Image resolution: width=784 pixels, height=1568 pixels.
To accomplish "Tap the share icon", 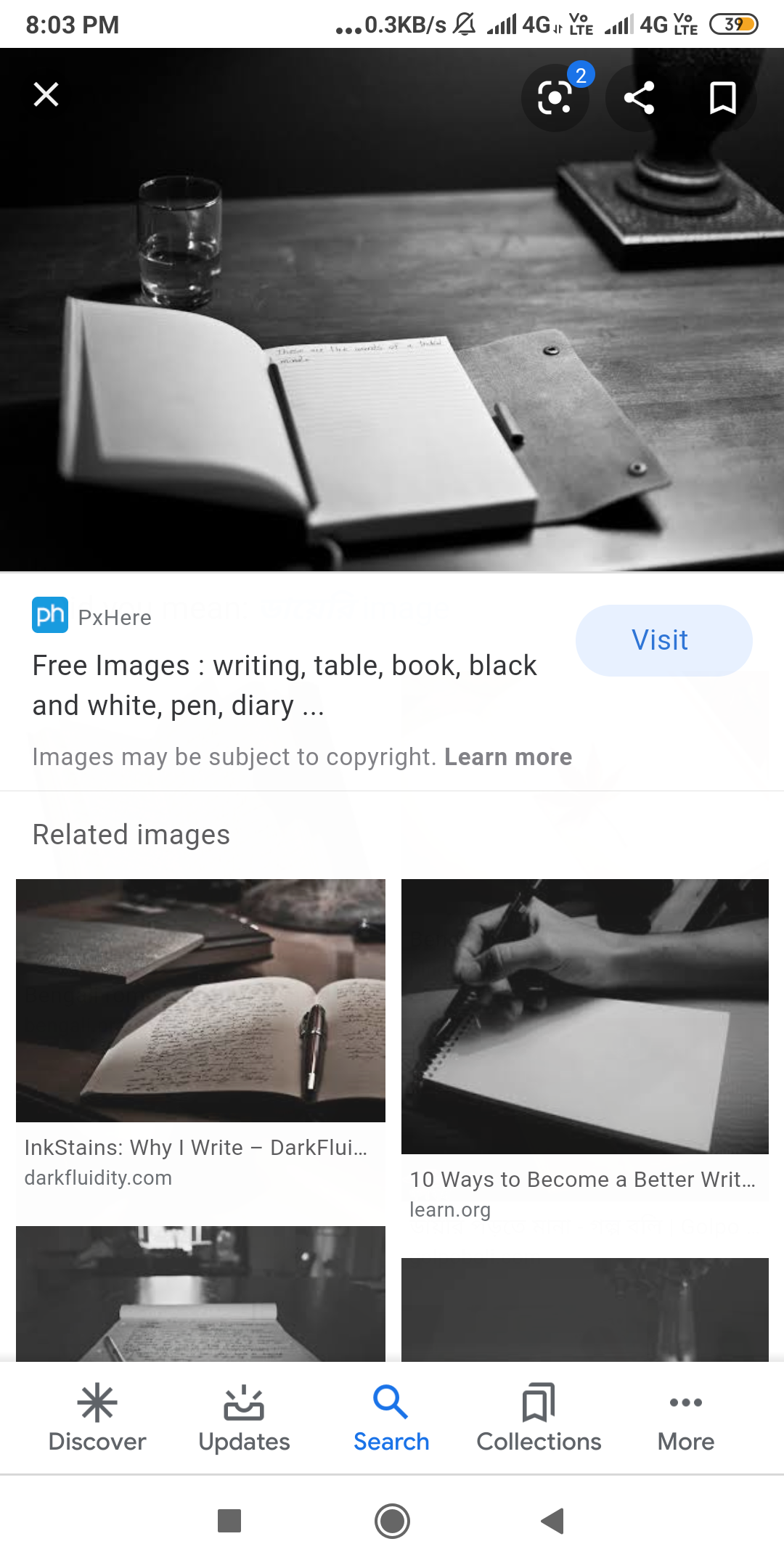I will (640, 97).
